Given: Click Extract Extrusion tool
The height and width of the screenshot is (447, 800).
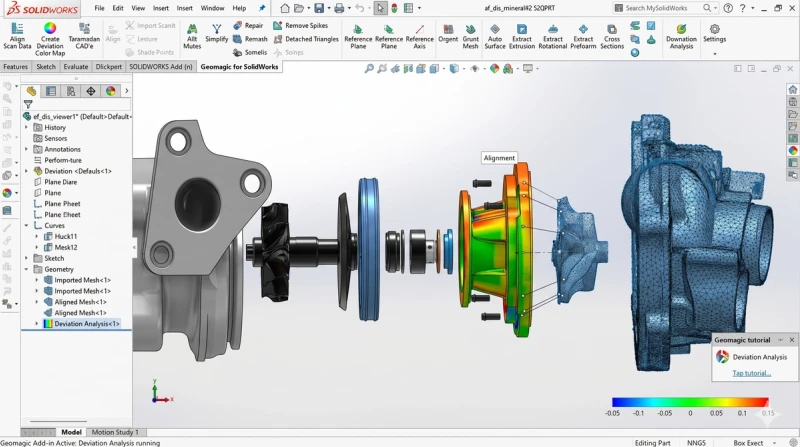Looking at the screenshot, I should tap(522, 36).
